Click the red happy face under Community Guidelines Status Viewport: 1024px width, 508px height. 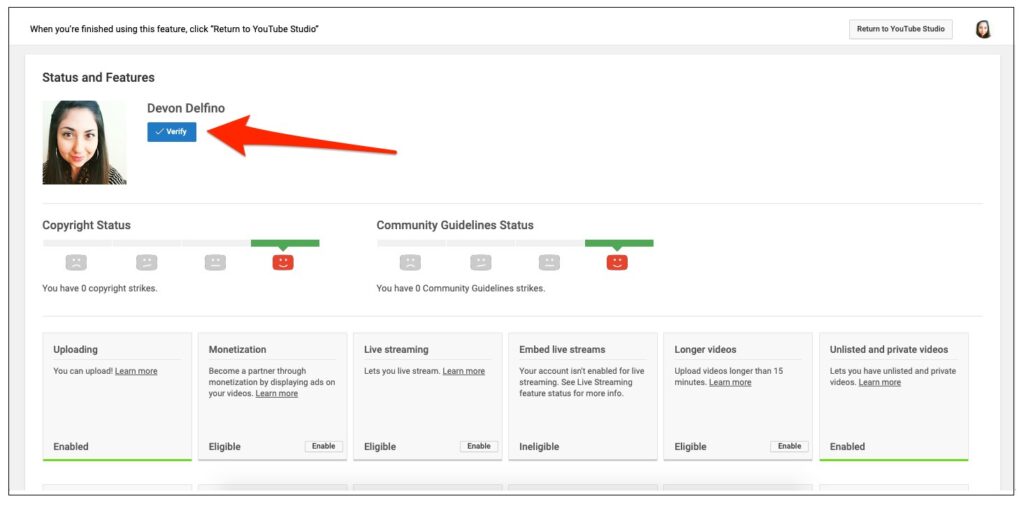(617, 262)
